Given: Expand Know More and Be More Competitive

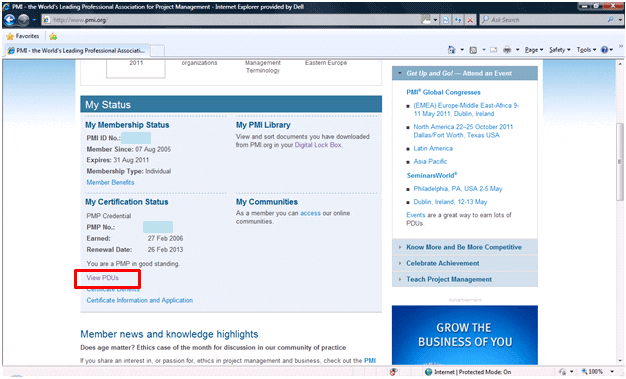Looking at the screenshot, I should (x=464, y=247).
